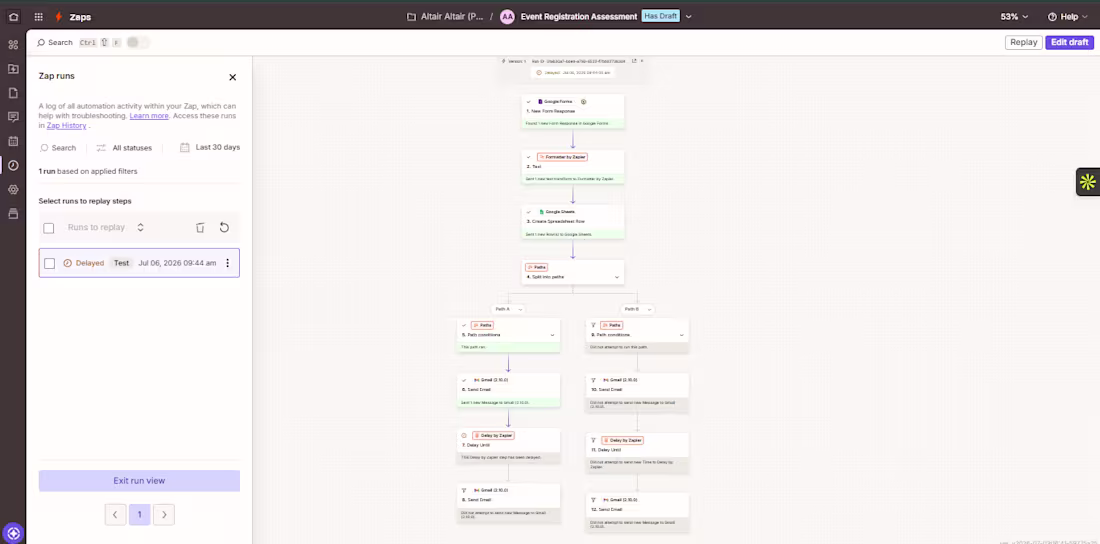Tick the select-all runs checkbox
Viewport: 1100px width, 544px height.
(x=48, y=228)
